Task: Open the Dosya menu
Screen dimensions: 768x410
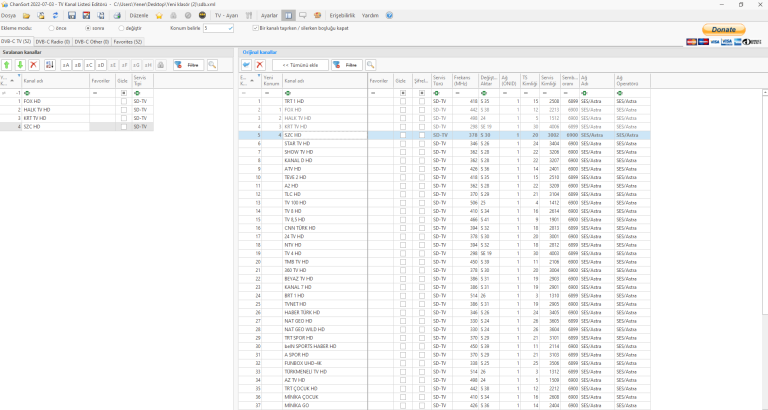Action: (x=8, y=16)
